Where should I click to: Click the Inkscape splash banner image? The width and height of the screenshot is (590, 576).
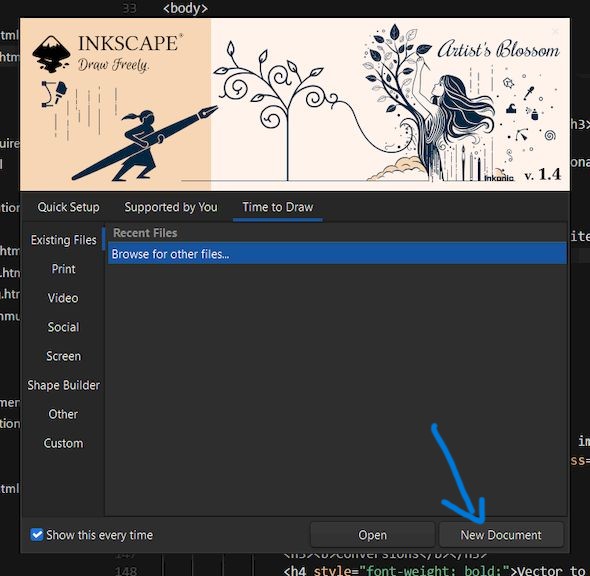[x=295, y=104]
